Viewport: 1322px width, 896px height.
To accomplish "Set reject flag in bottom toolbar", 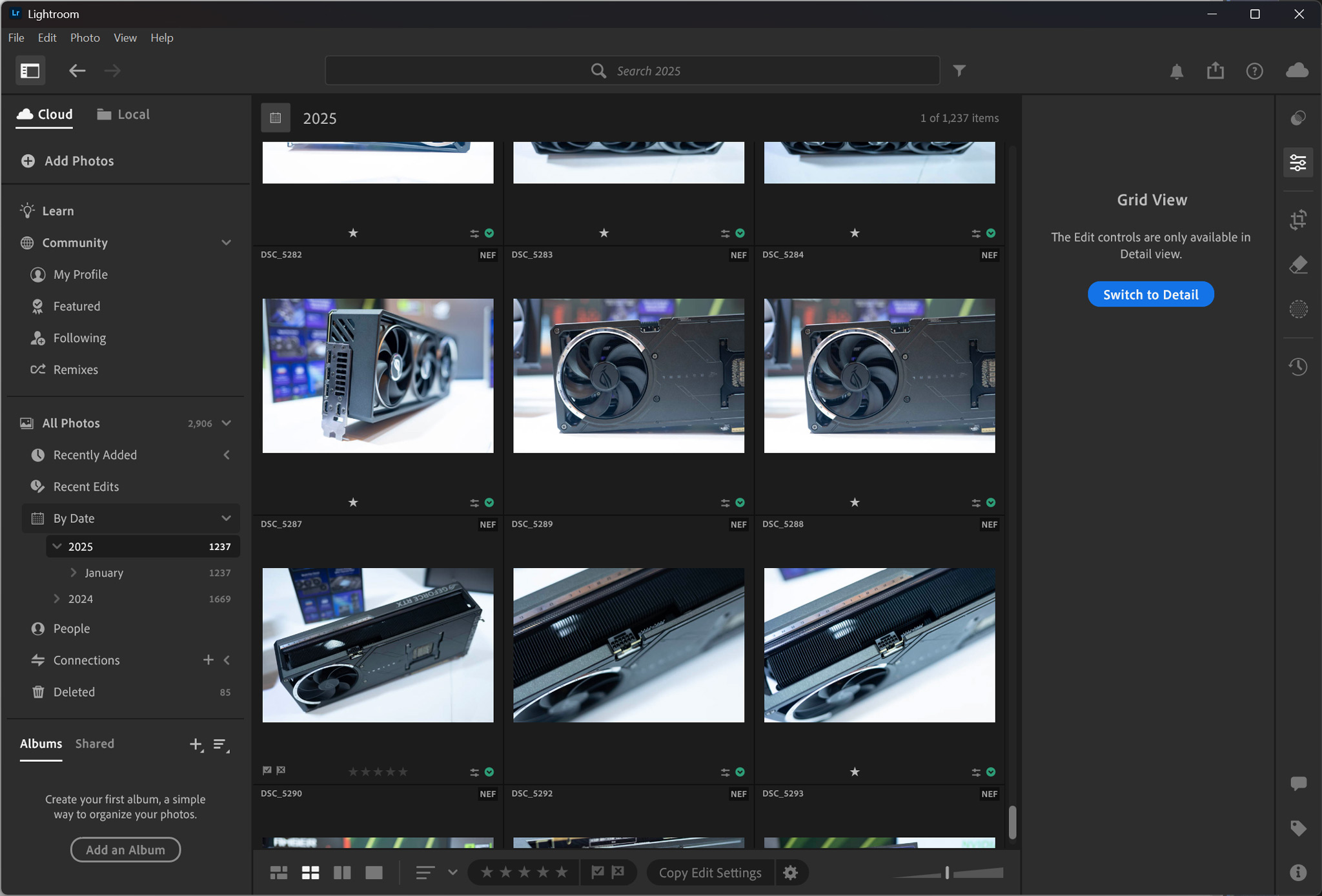I will pyautogui.click(x=618, y=872).
